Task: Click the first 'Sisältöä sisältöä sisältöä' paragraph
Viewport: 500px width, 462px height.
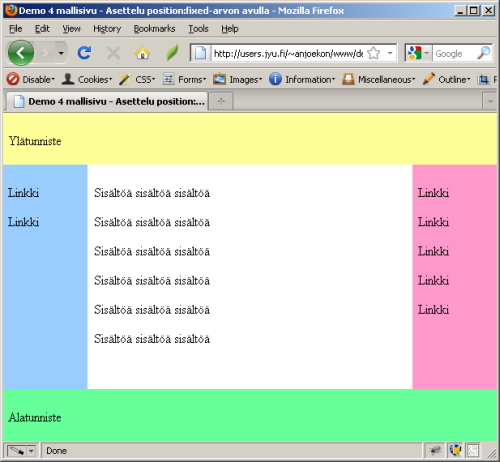Action: pos(152,193)
